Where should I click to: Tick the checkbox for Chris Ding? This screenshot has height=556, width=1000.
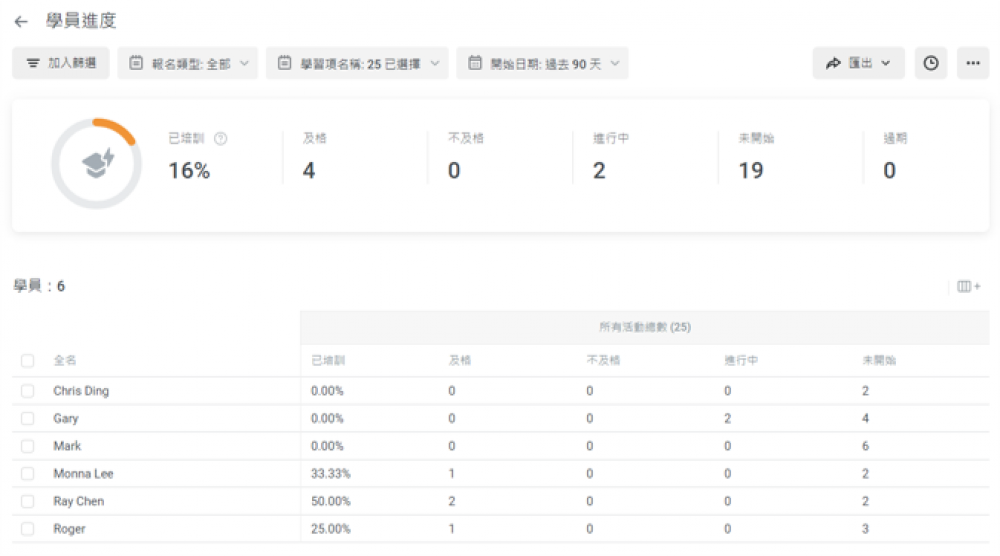click(x=28, y=391)
